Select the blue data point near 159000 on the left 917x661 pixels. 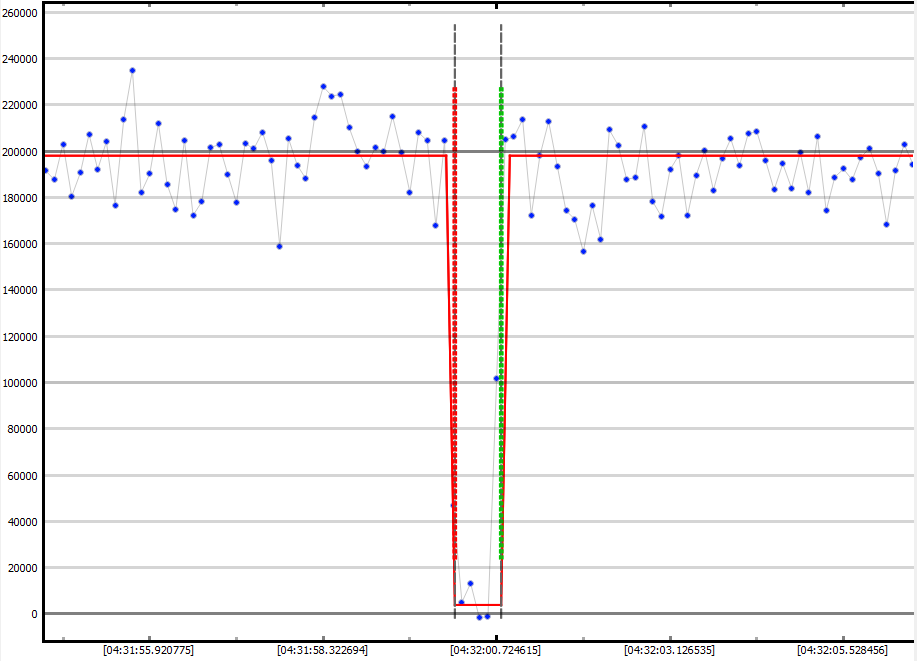[x=279, y=246]
